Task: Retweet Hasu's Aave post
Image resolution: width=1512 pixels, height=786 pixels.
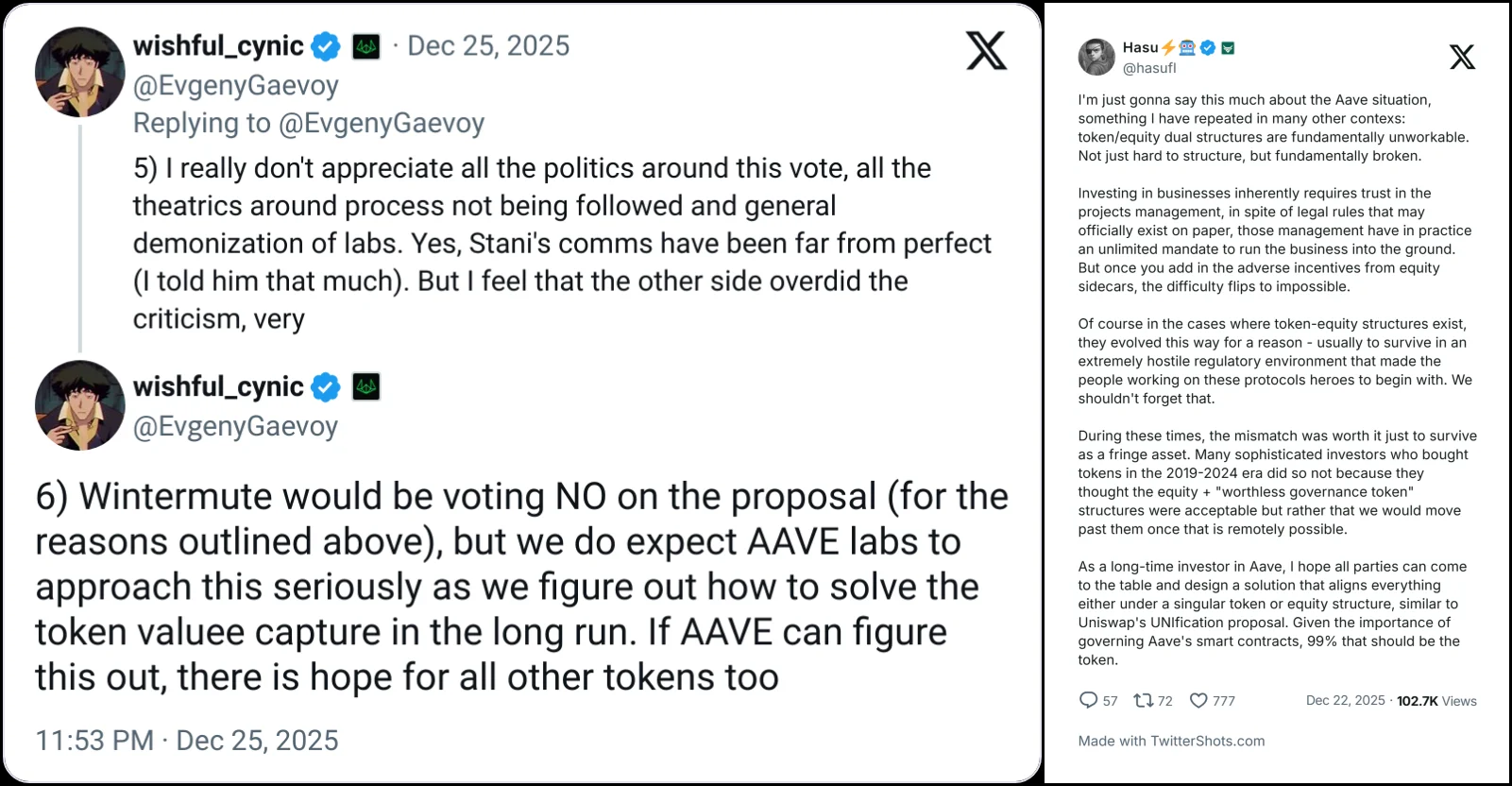Action: [x=1143, y=700]
